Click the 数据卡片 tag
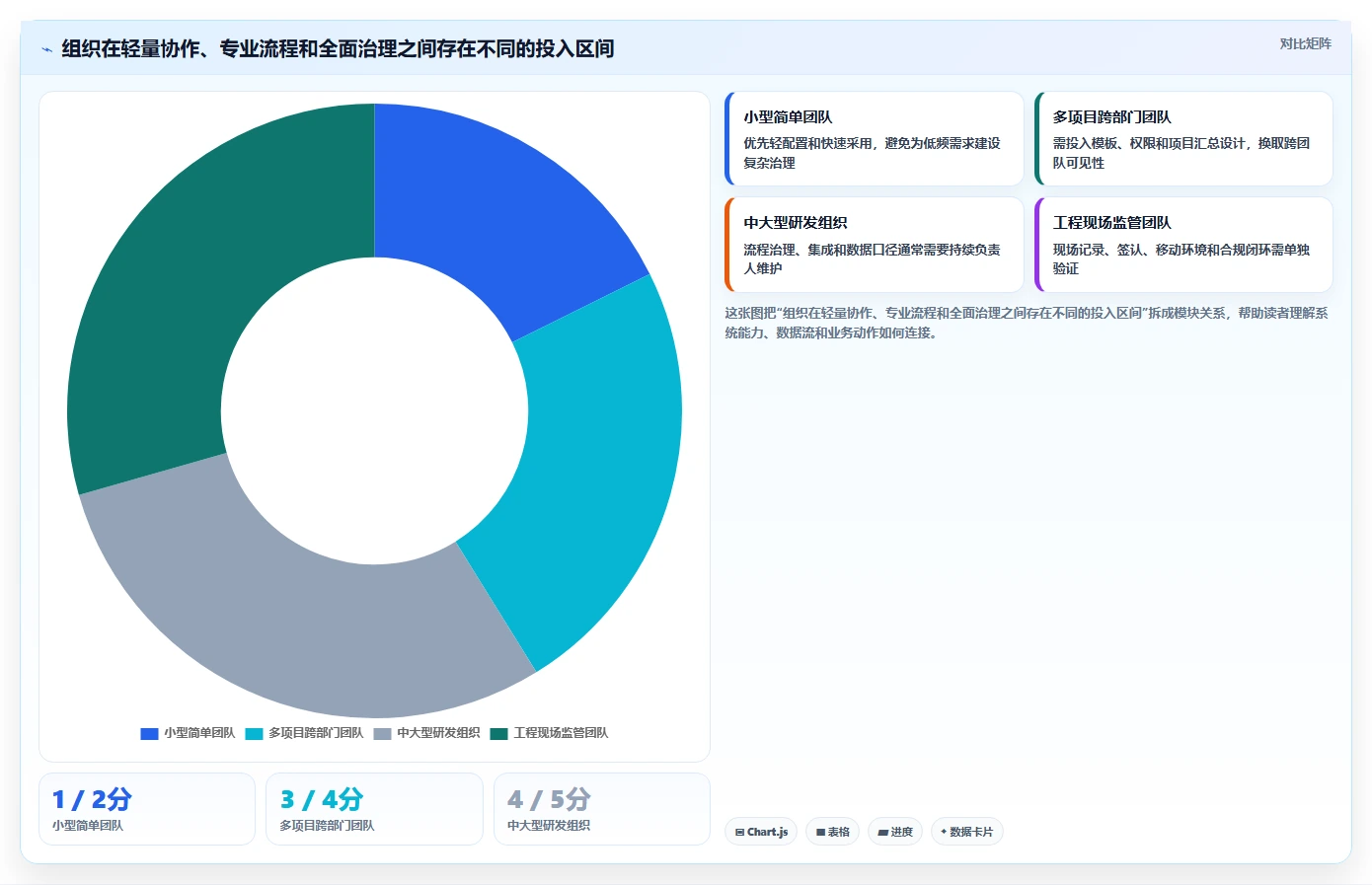This screenshot has width=1372, height=885. click(967, 832)
